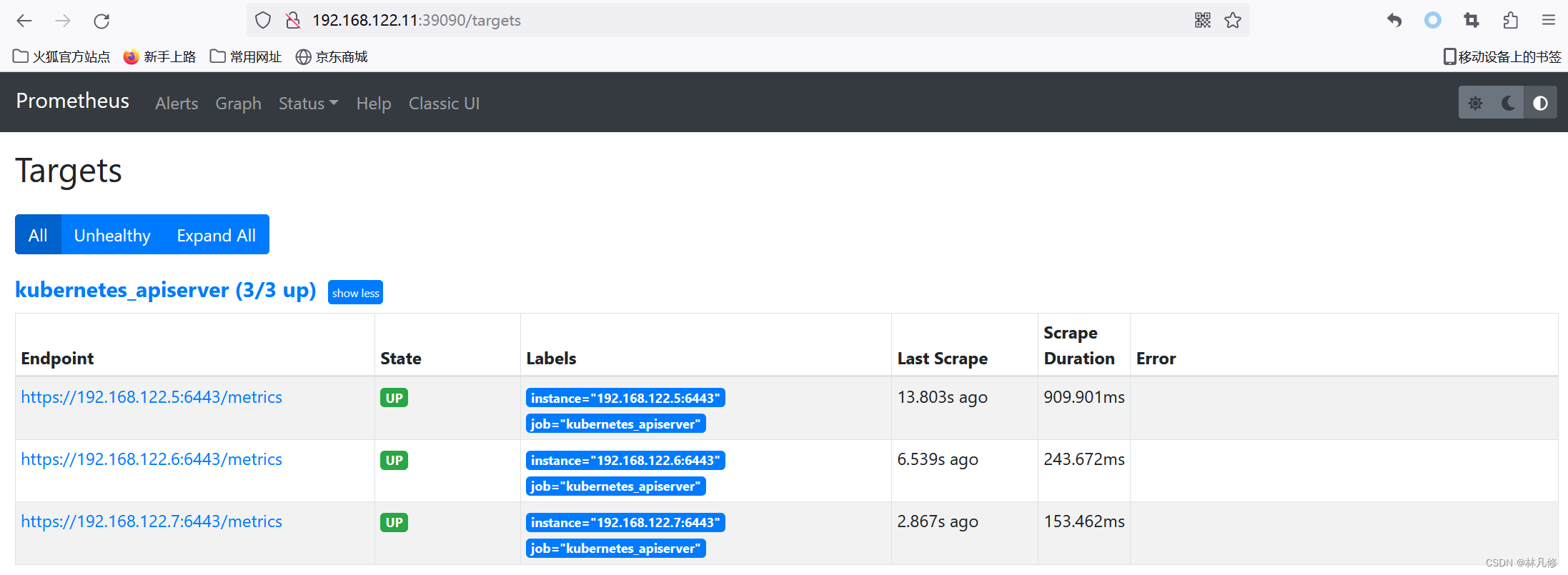Click job label in 192.168.122.6 row

click(616, 486)
